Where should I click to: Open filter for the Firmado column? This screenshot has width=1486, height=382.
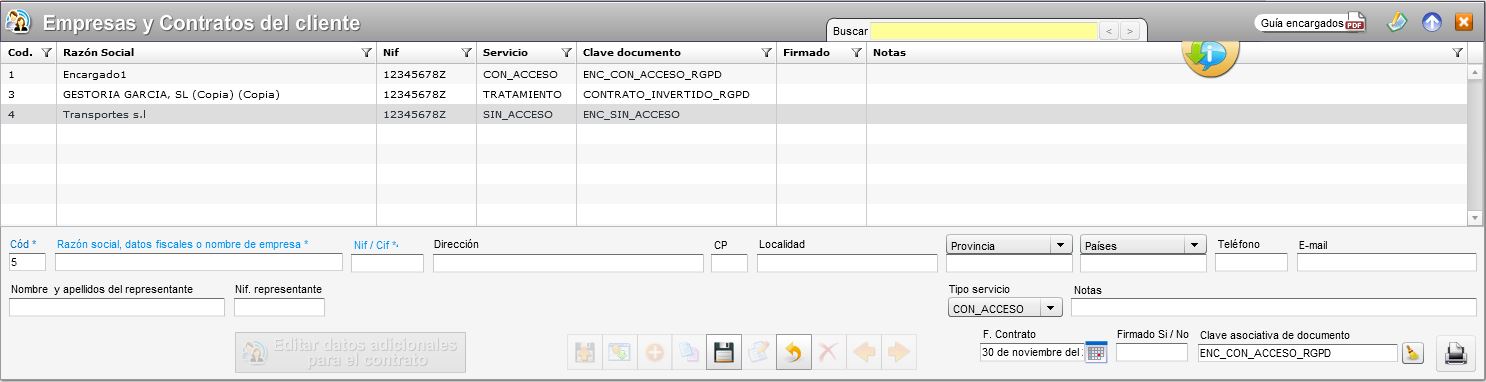point(856,52)
